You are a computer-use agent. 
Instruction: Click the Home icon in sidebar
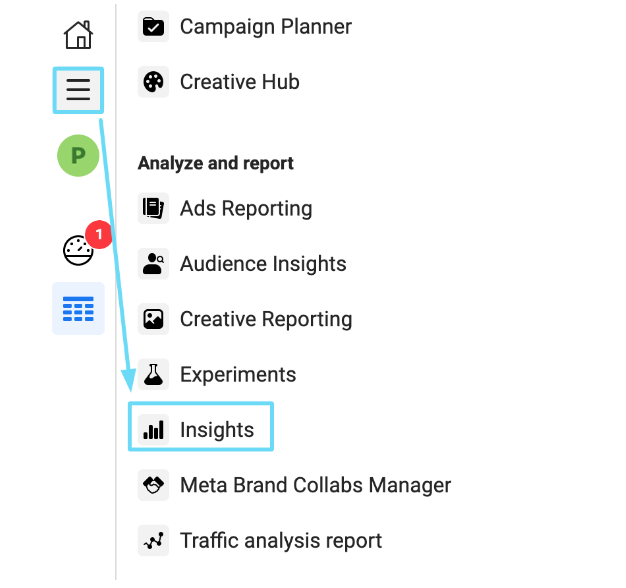point(78,35)
